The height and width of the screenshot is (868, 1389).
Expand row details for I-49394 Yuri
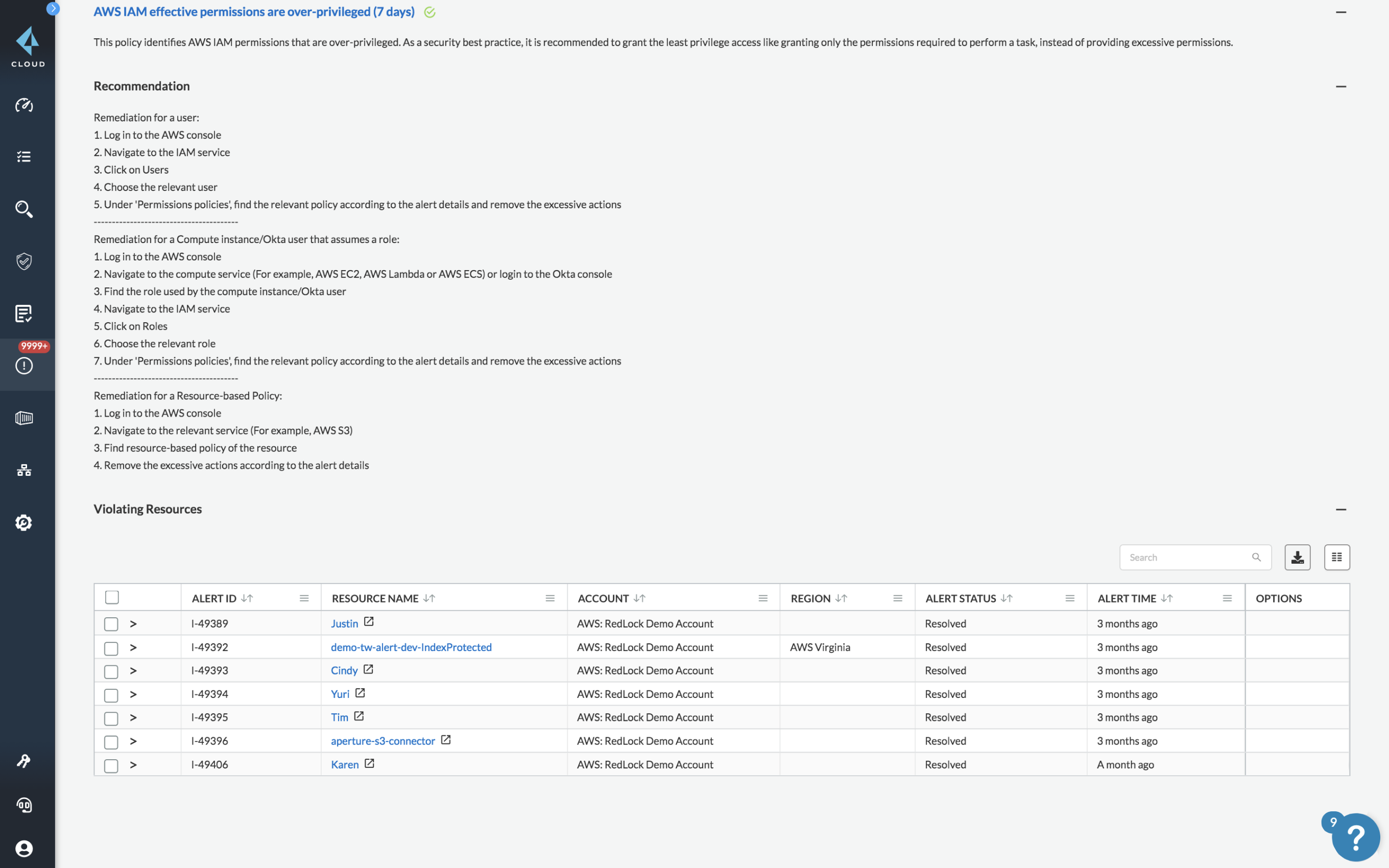pyautogui.click(x=133, y=694)
